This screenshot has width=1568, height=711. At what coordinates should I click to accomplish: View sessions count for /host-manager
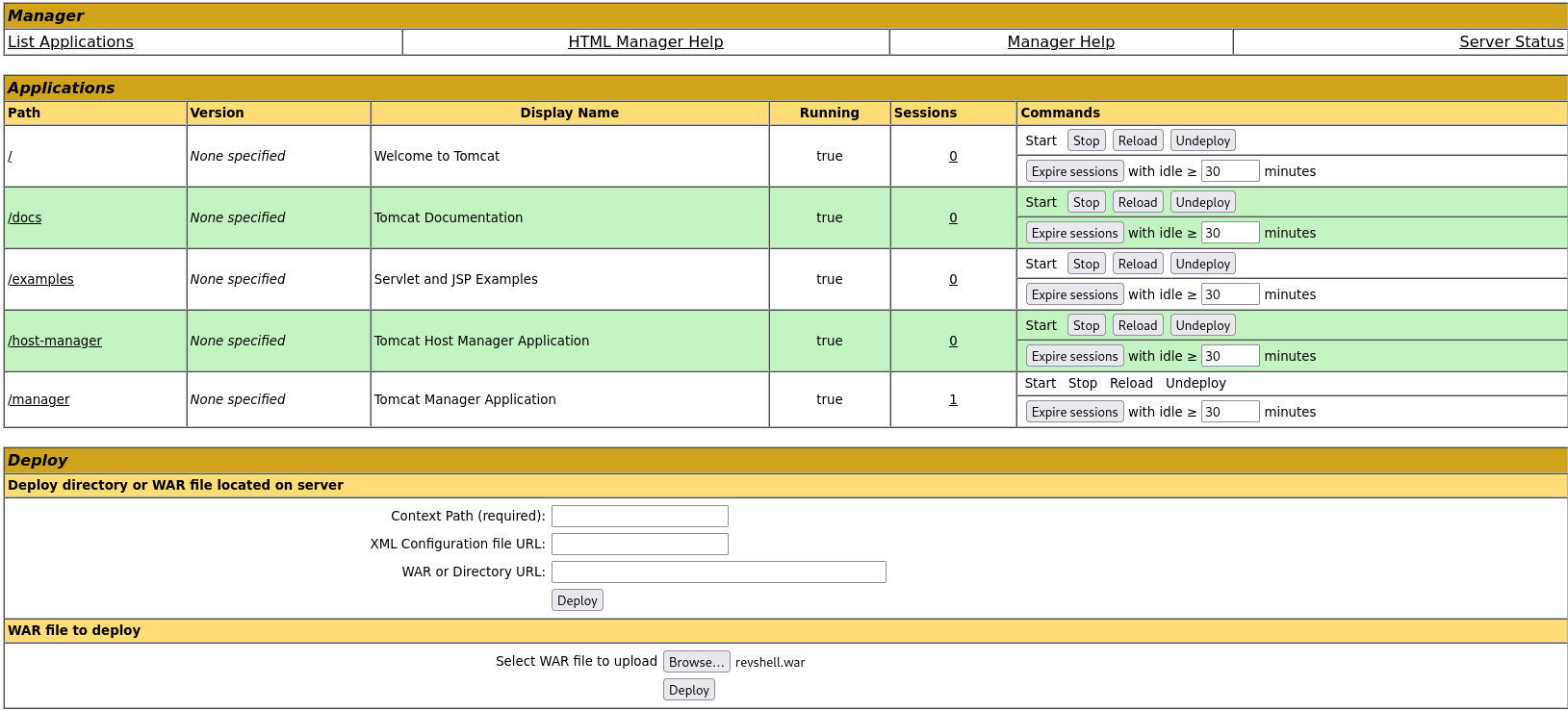coord(953,341)
